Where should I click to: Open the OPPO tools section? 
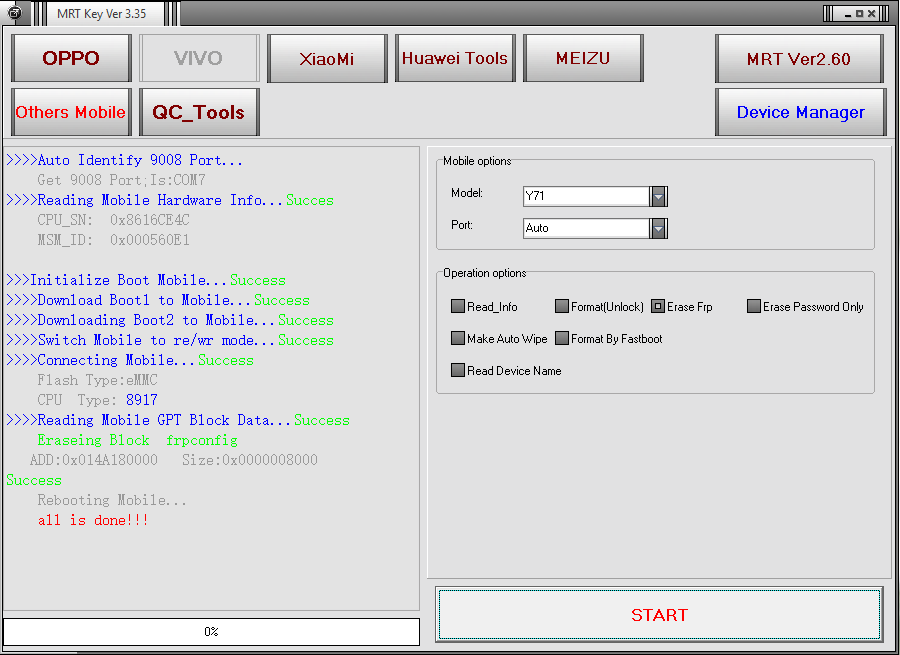pyautogui.click(x=71, y=58)
